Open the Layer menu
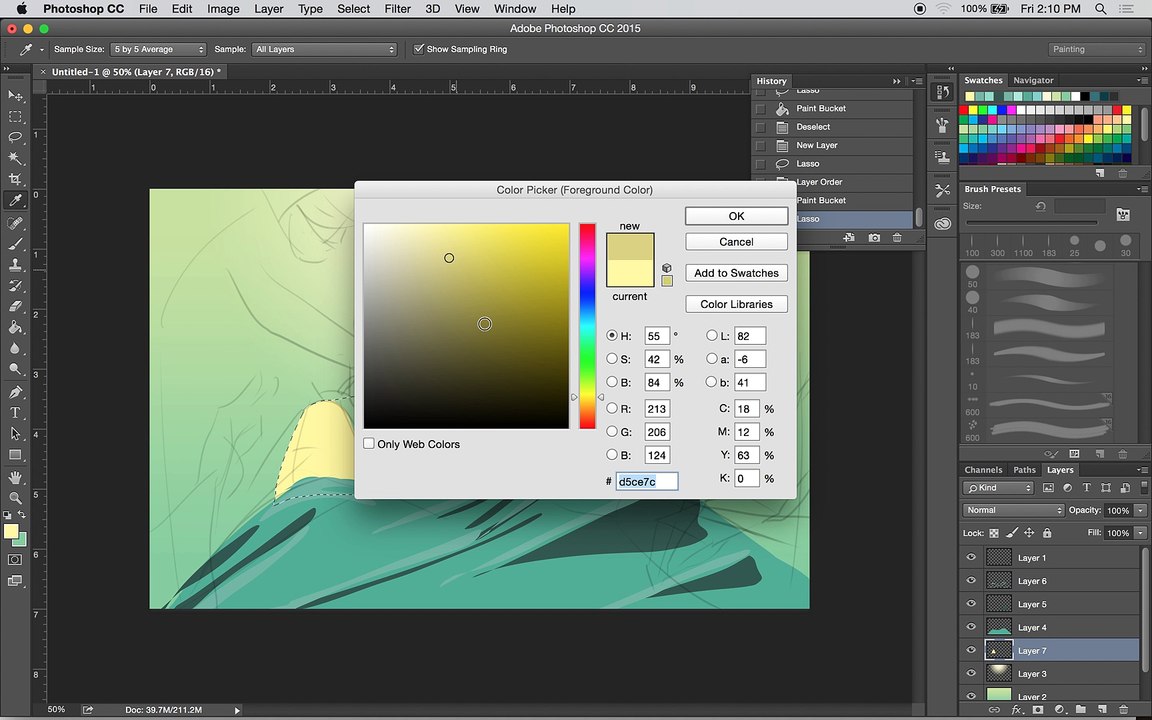The image size is (1152, 720). 268,9
